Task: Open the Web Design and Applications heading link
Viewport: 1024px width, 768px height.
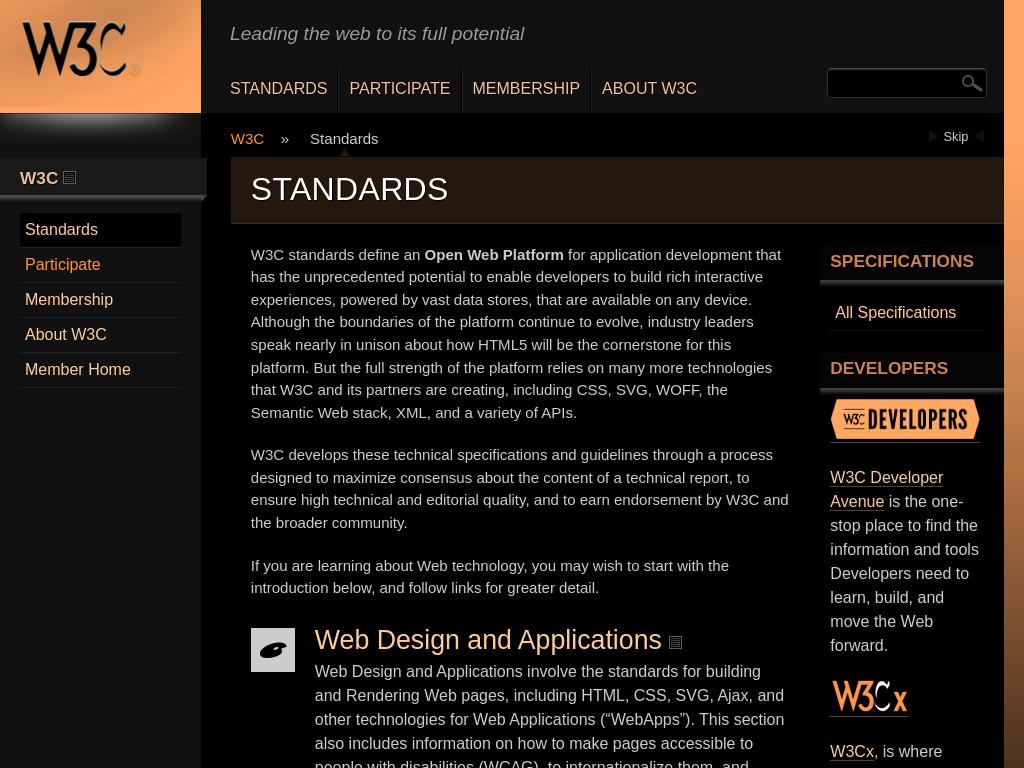Action: 488,640
